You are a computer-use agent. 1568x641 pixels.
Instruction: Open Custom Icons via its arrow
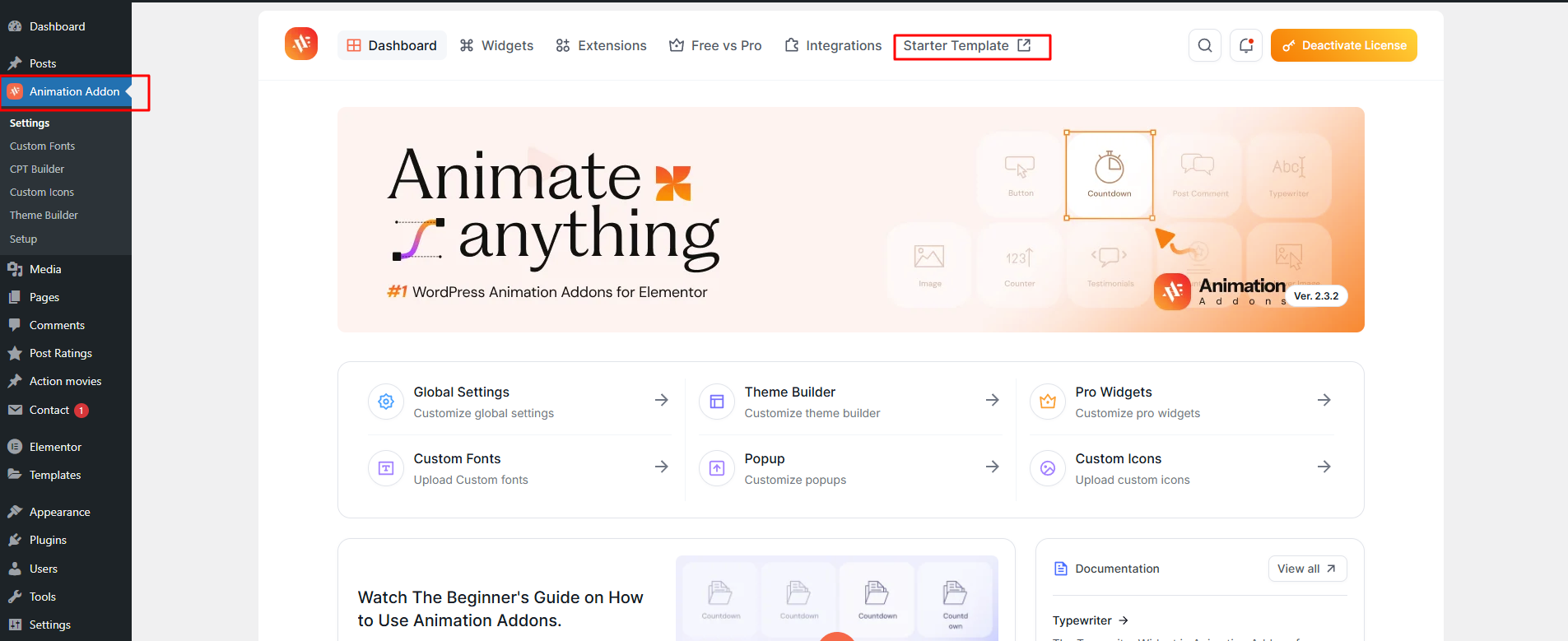coord(1324,467)
